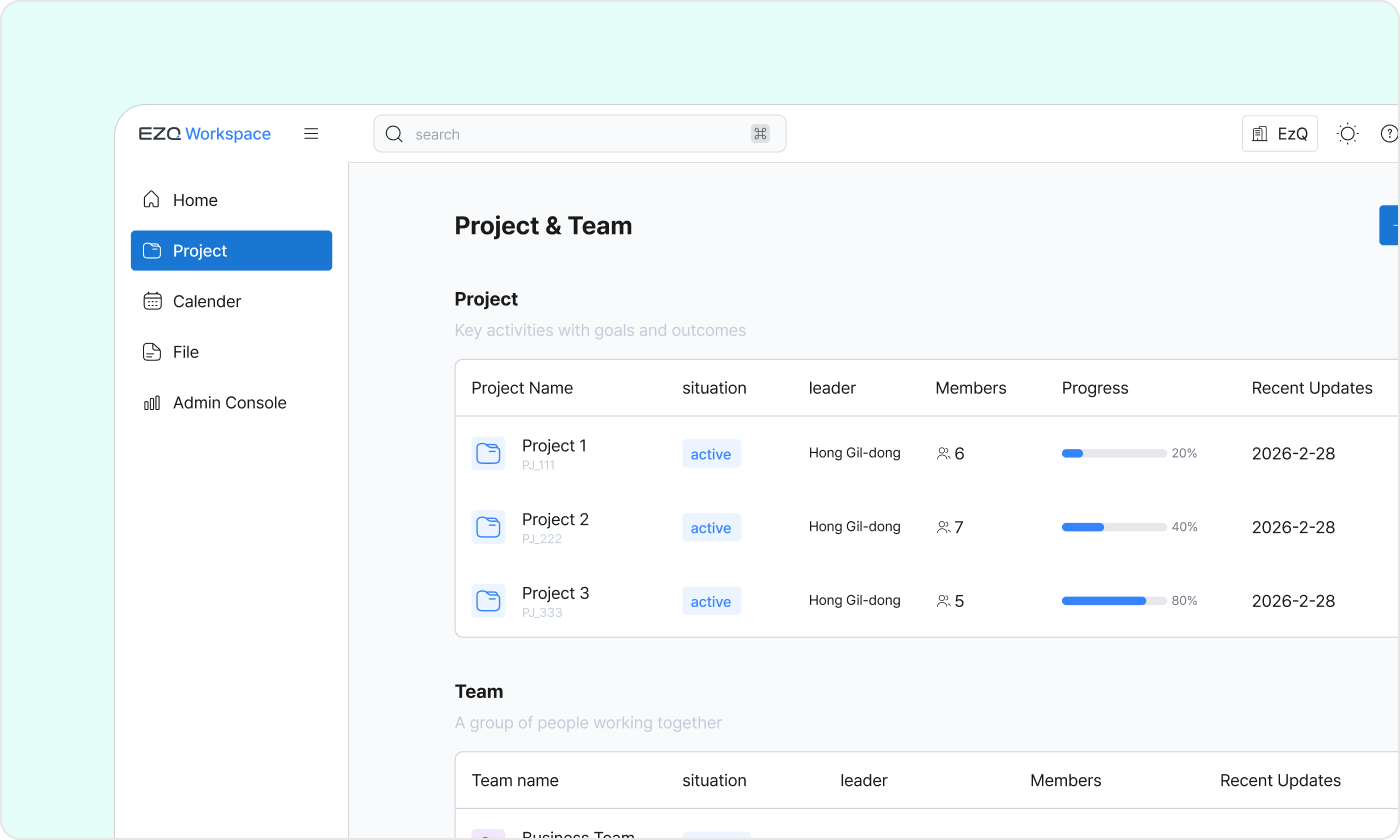The image size is (1400, 840).
Task: Click the leader header in Project table
Action: (x=832, y=388)
